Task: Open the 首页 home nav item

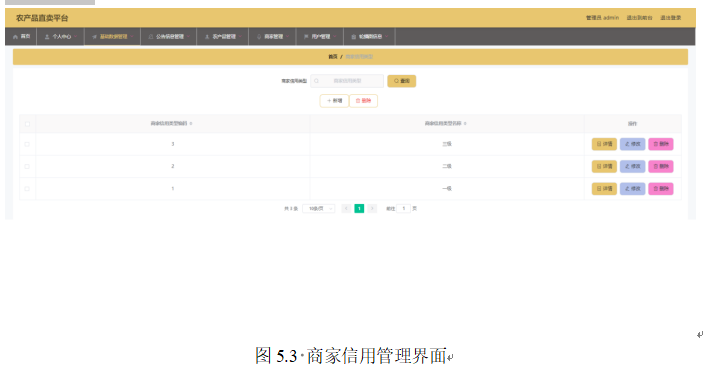Action: click(21, 37)
